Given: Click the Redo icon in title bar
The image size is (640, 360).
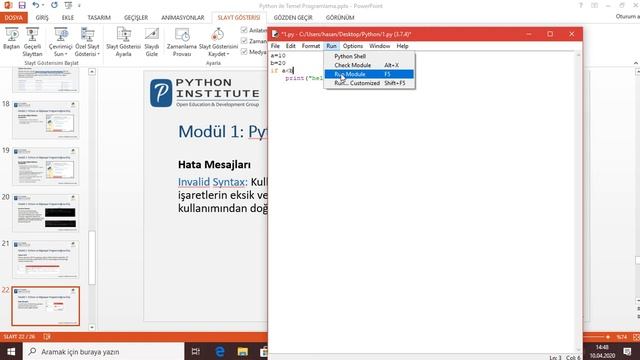Looking at the screenshot, I should [54, 5].
